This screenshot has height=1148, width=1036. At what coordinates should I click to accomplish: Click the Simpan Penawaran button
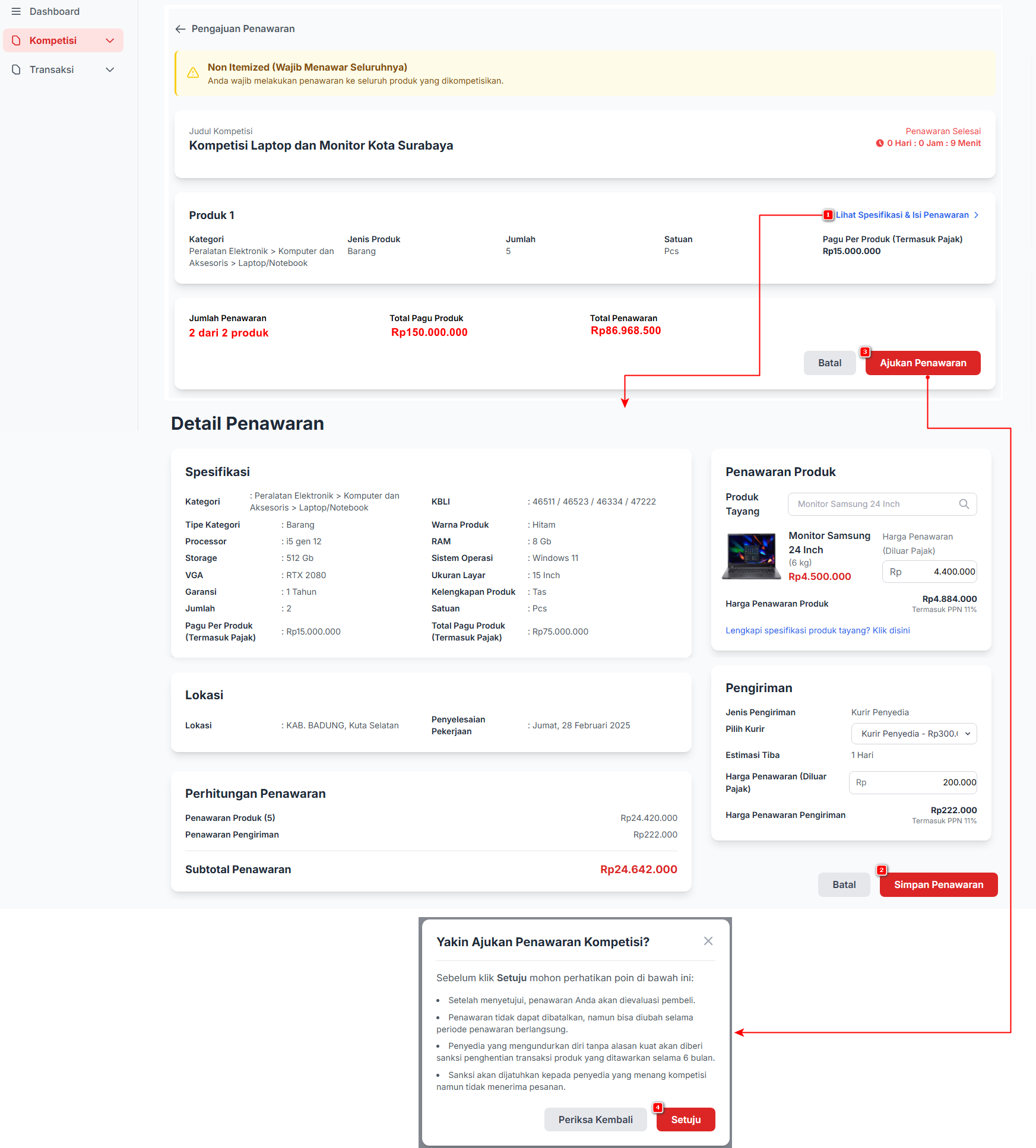click(x=938, y=884)
